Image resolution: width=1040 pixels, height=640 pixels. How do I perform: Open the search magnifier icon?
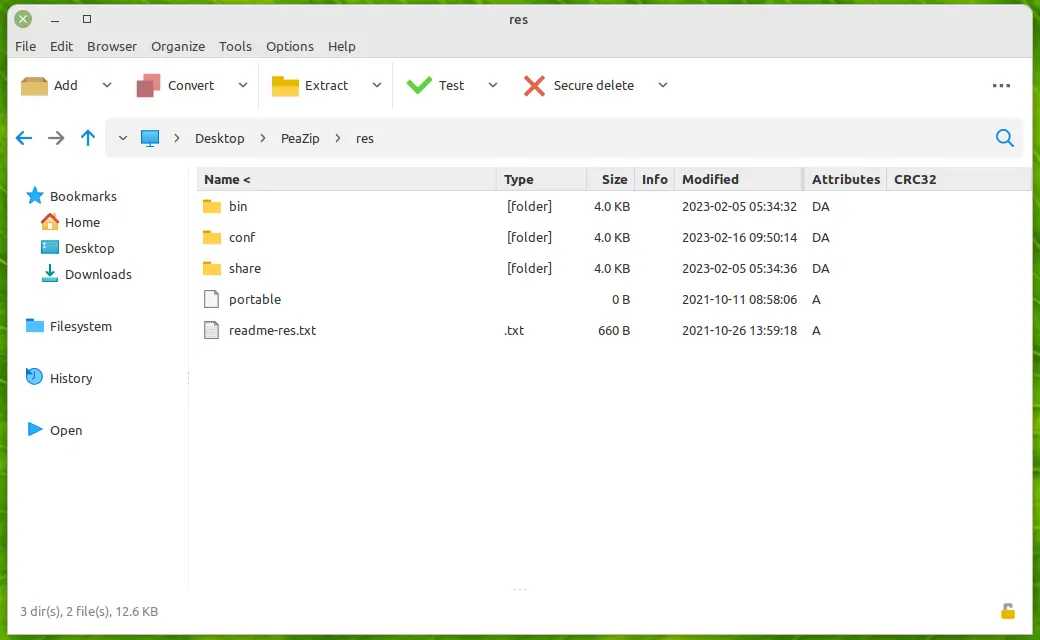point(1005,138)
